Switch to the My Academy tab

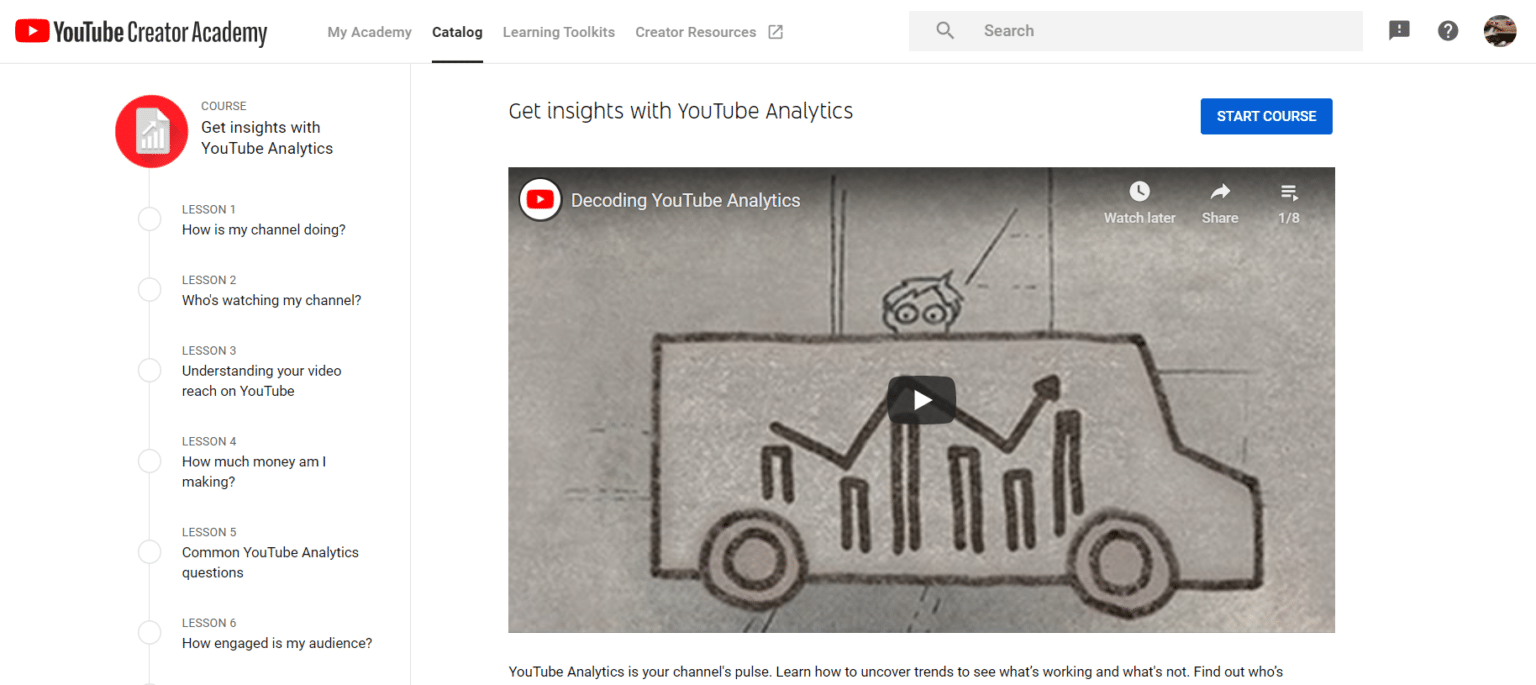(369, 32)
